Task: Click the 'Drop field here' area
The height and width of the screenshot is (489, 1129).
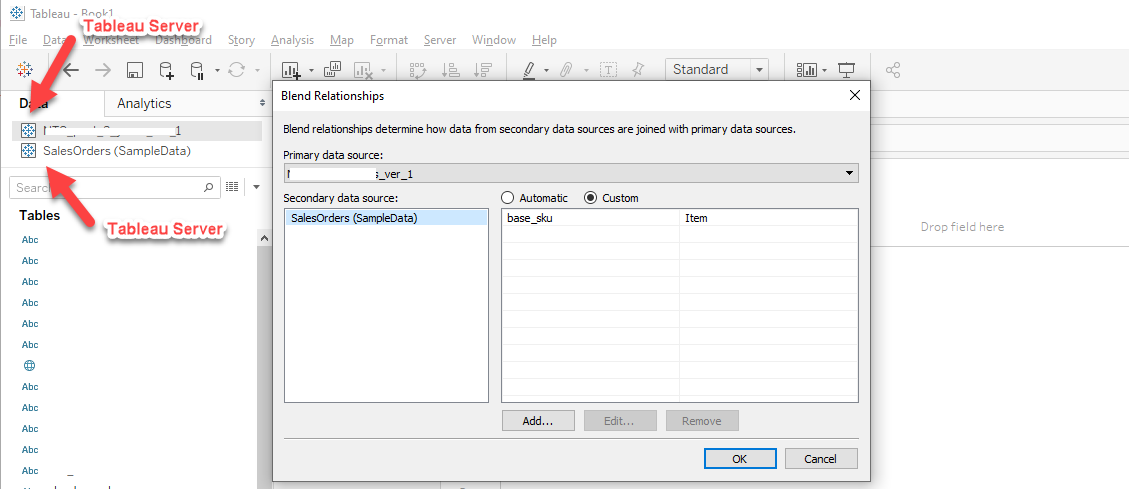Action: [962, 227]
